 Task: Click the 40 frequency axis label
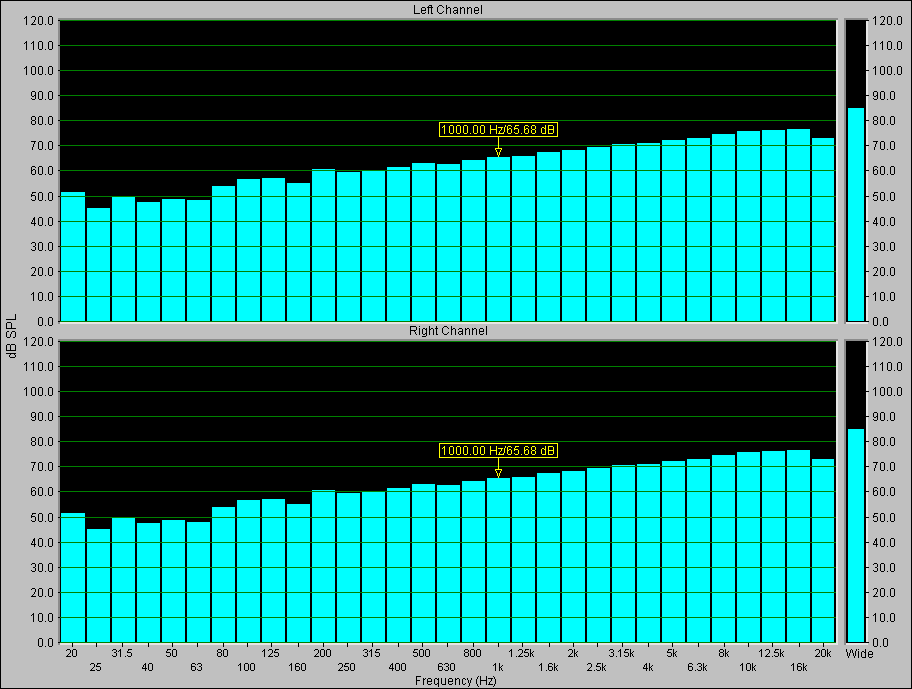pyautogui.click(x=147, y=667)
